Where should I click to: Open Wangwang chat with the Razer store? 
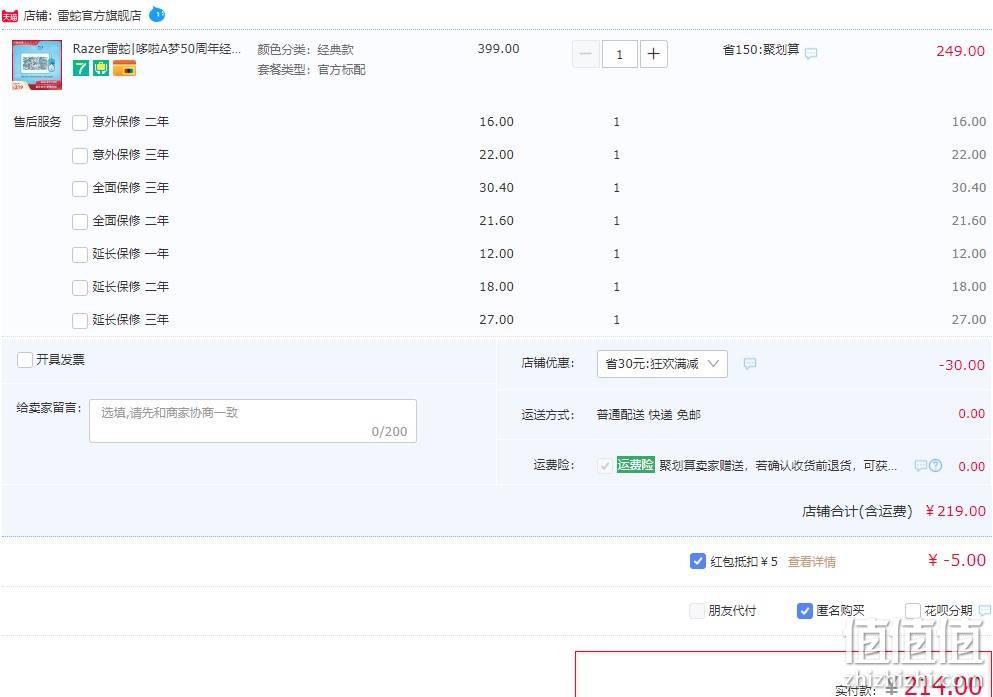[x=156, y=14]
